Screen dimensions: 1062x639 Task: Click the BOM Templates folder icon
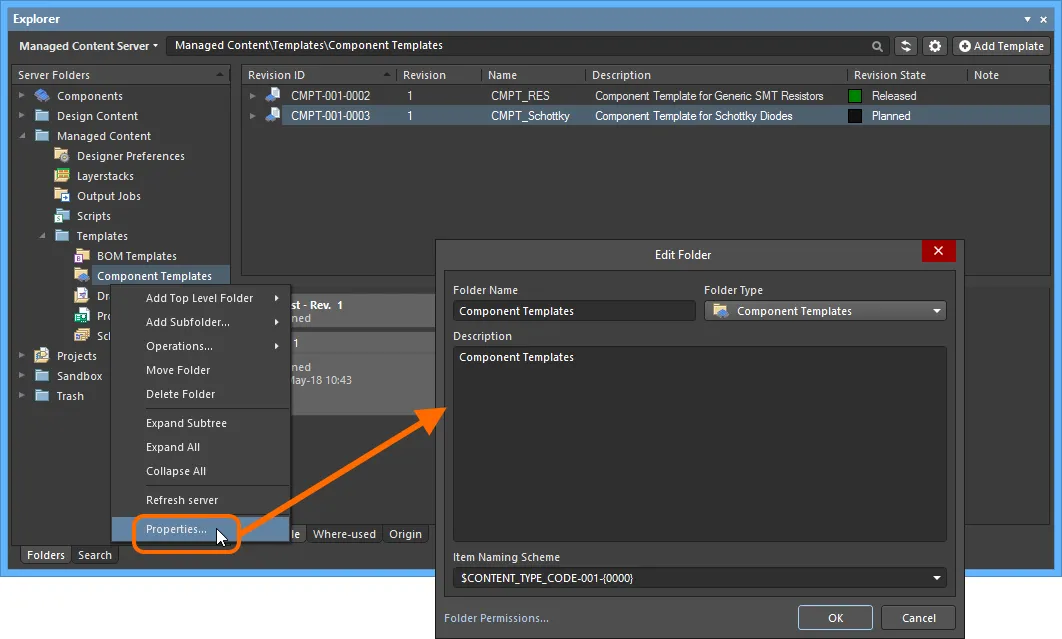click(82, 255)
